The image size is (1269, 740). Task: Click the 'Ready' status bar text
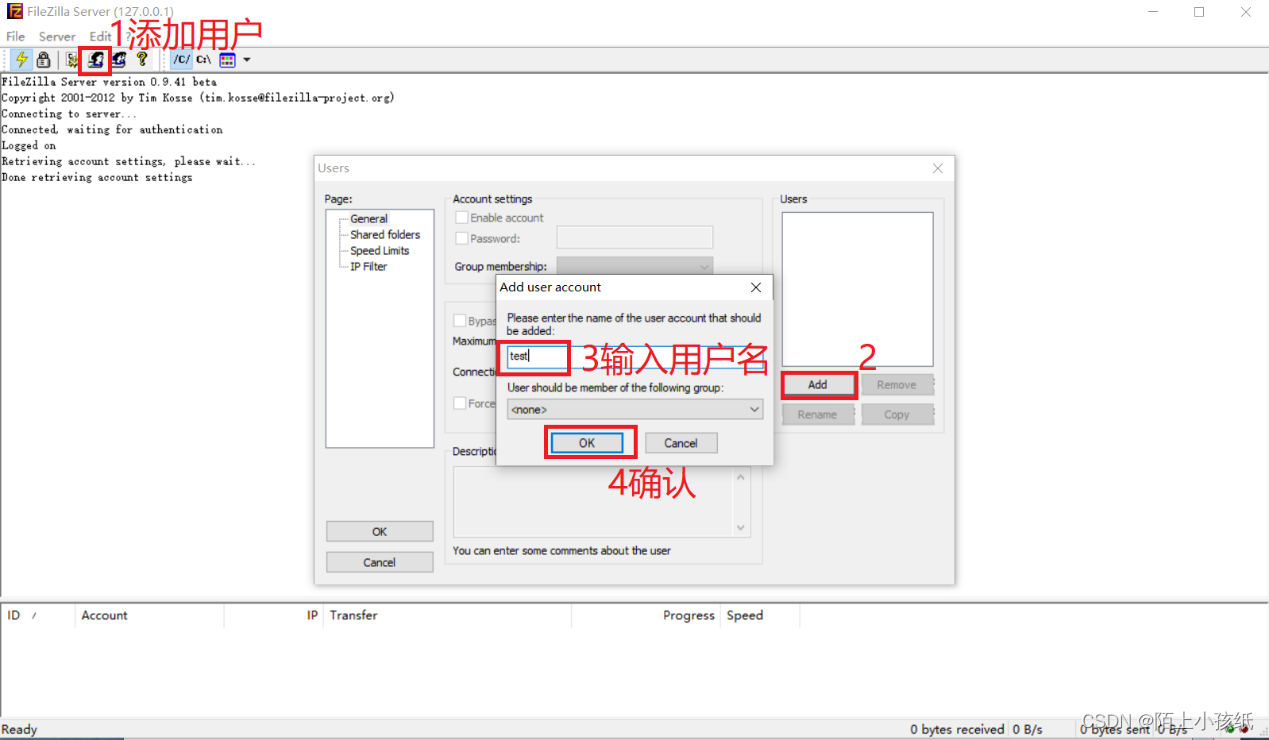pyautogui.click(x=20, y=729)
